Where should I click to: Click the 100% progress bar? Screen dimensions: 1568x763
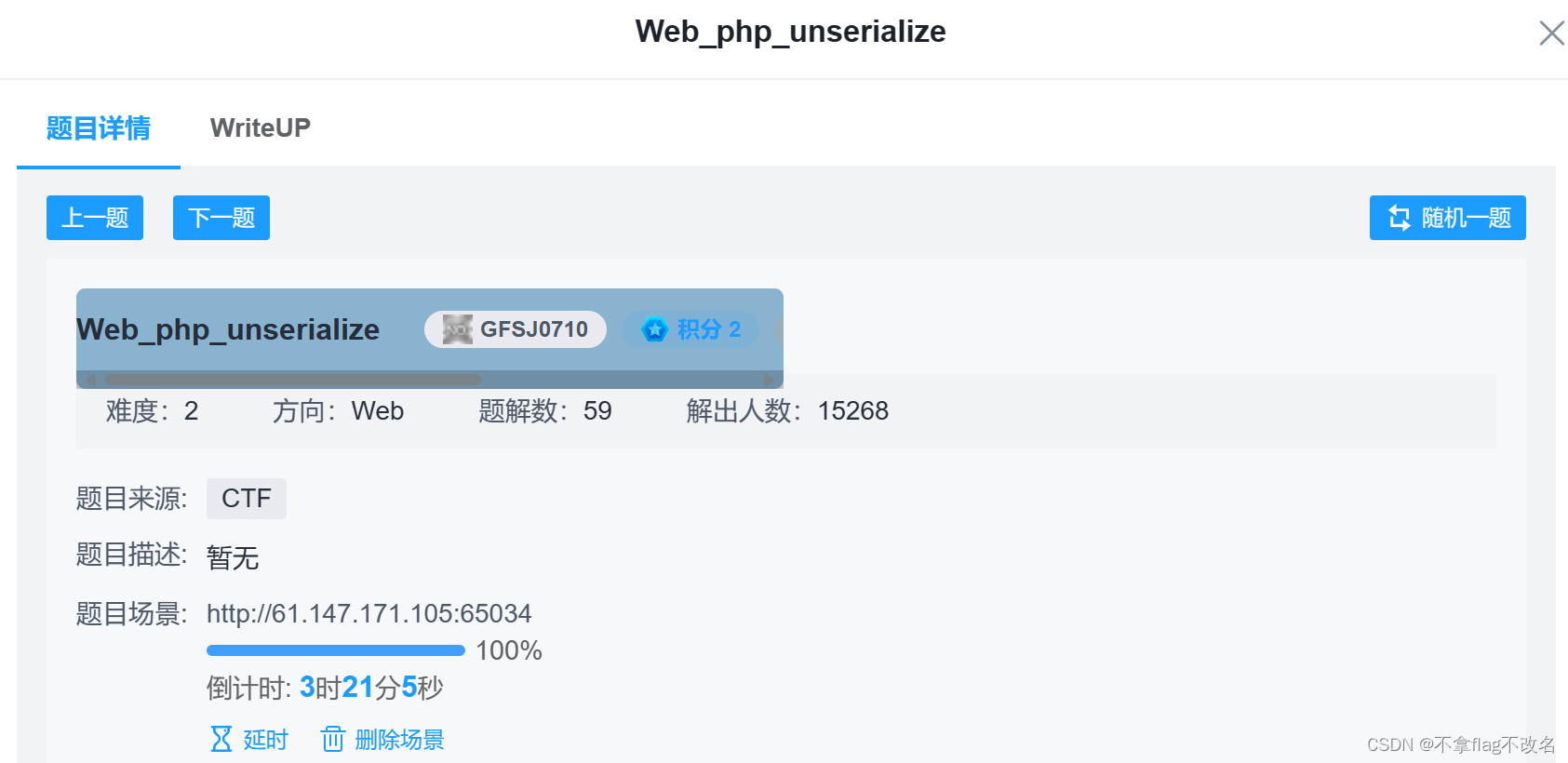335,649
